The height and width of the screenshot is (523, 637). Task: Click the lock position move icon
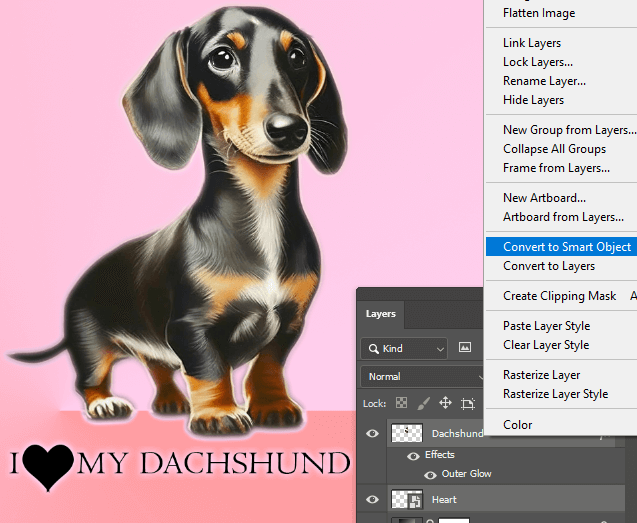445,403
